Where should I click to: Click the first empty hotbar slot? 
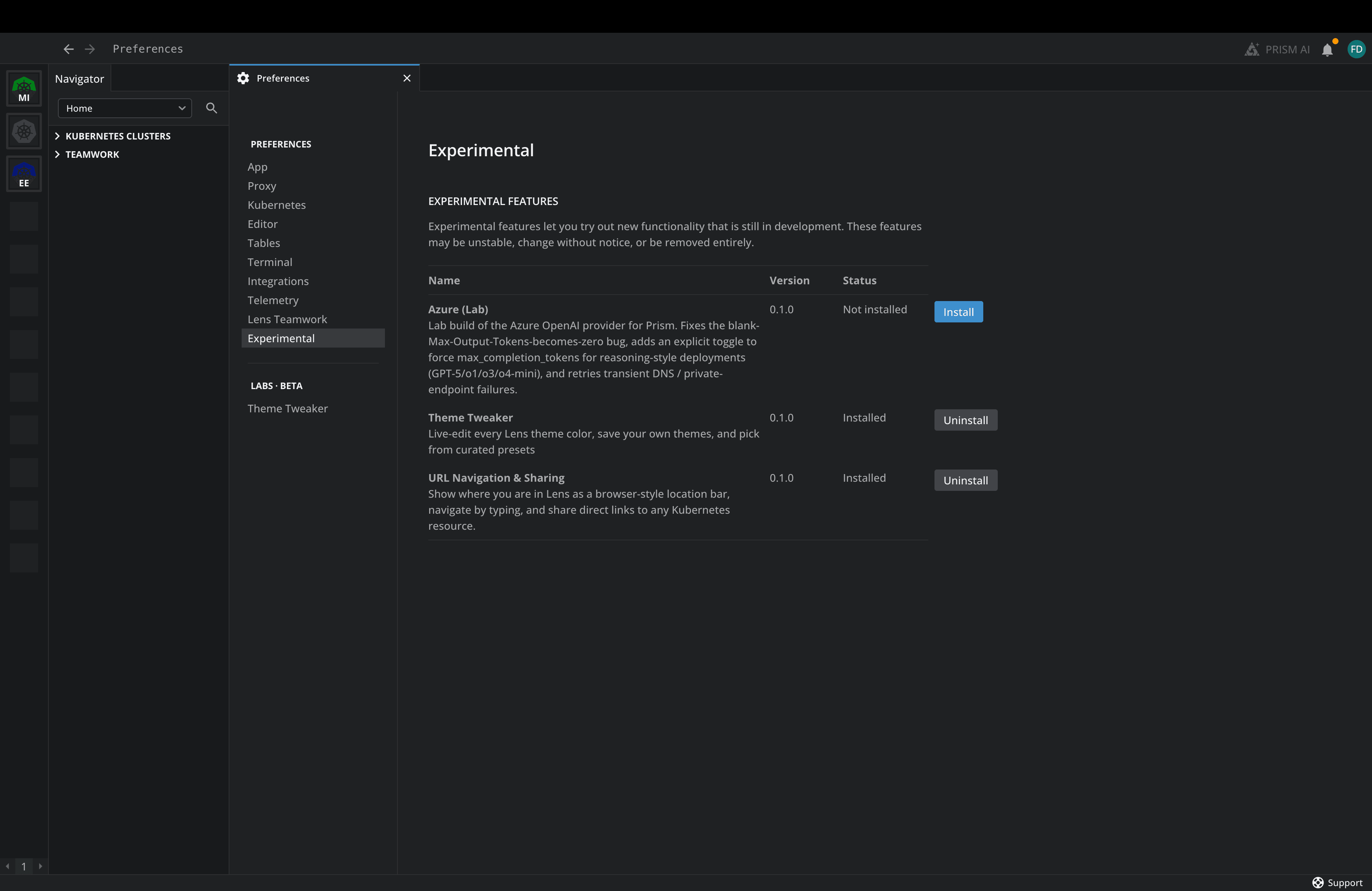tap(24, 217)
